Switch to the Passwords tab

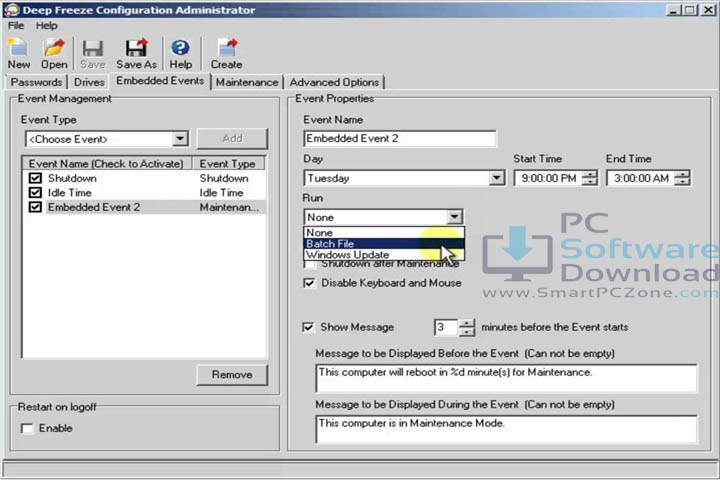36,82
